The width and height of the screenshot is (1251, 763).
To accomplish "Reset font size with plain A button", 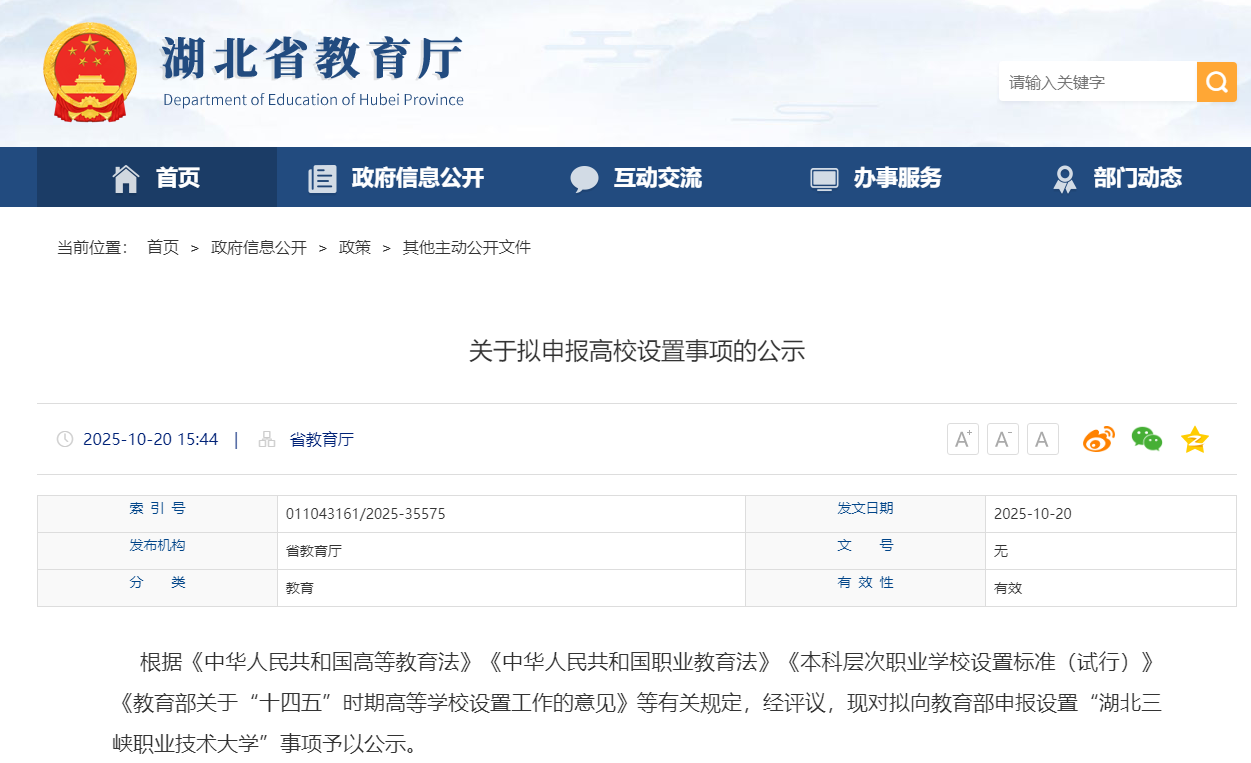I will pos(1042,439).
